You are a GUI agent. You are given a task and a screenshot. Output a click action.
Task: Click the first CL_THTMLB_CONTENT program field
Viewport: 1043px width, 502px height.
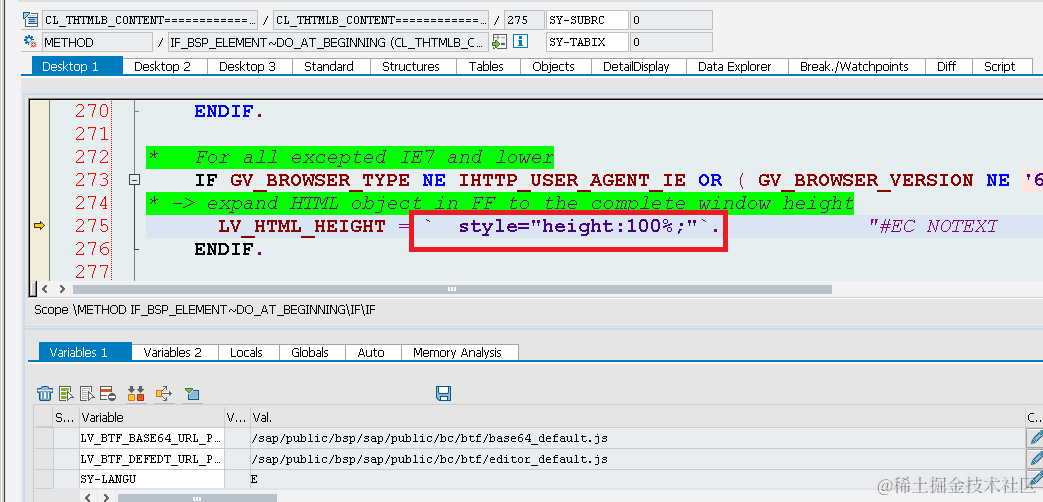(x=150, y=20)
